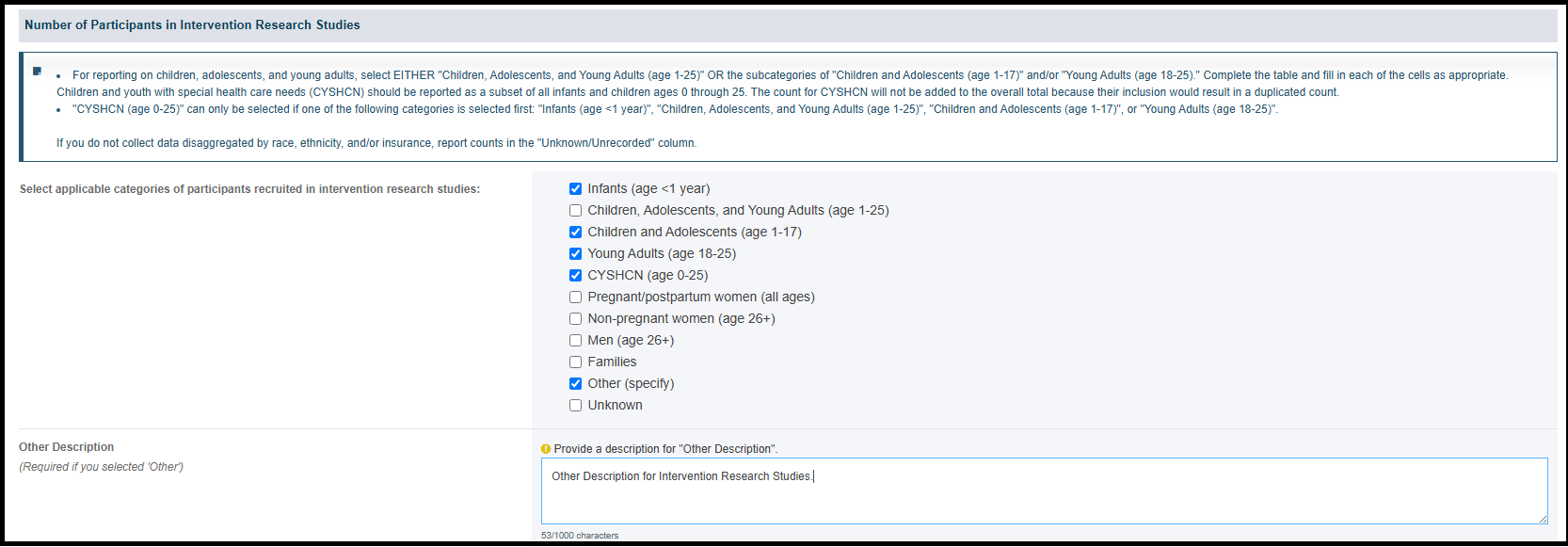Viewport: 1568px width, 547px height.
Task: Click the Infants (age <1 year) label text
Action: [x=648, y=188]
